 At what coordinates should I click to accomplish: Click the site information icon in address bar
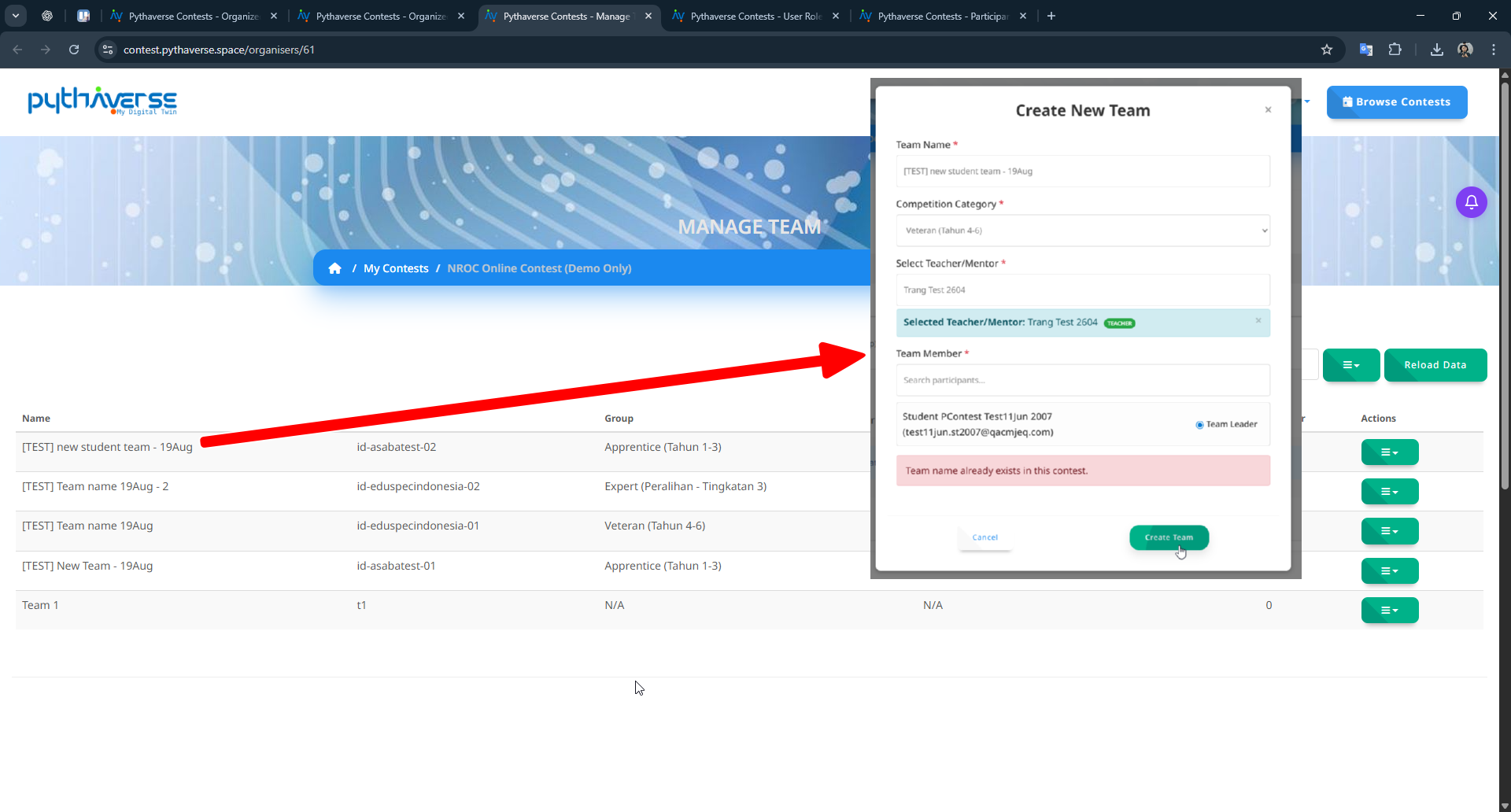[109, 50]
